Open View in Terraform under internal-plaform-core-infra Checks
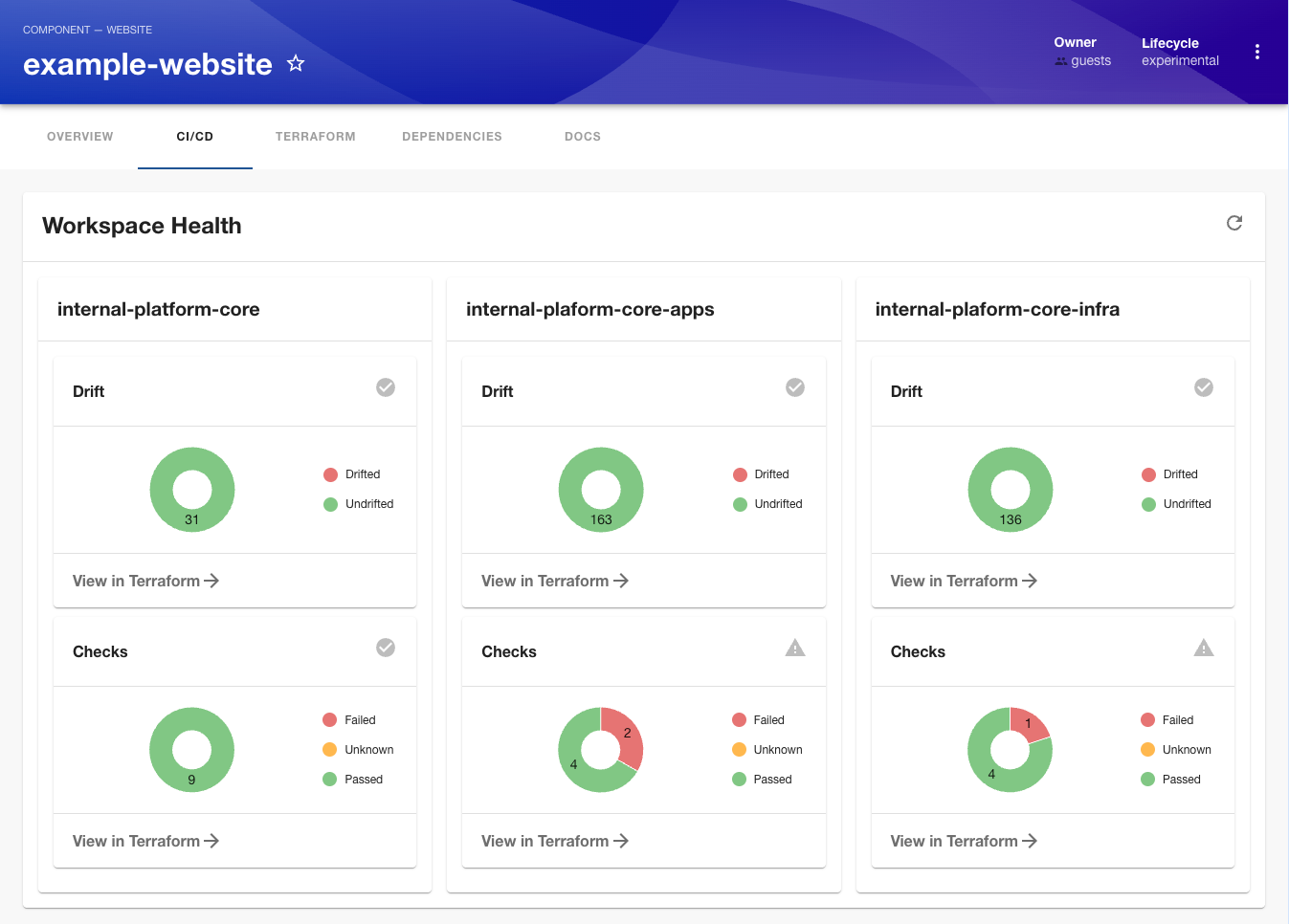The height and width of the screenshot is (924, 1289). (x=964, y=841)
